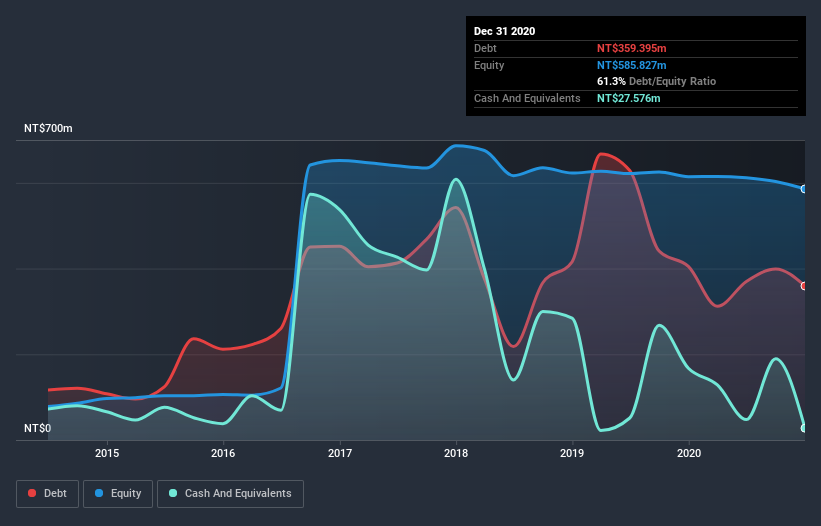
Task: Click the 2015 x-axis label
Action: pyautogui.click(x=107, y=453)
